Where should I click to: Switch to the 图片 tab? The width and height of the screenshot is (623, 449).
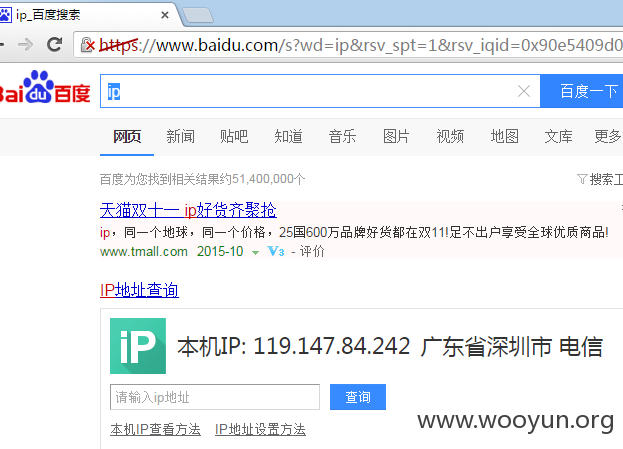396,137
